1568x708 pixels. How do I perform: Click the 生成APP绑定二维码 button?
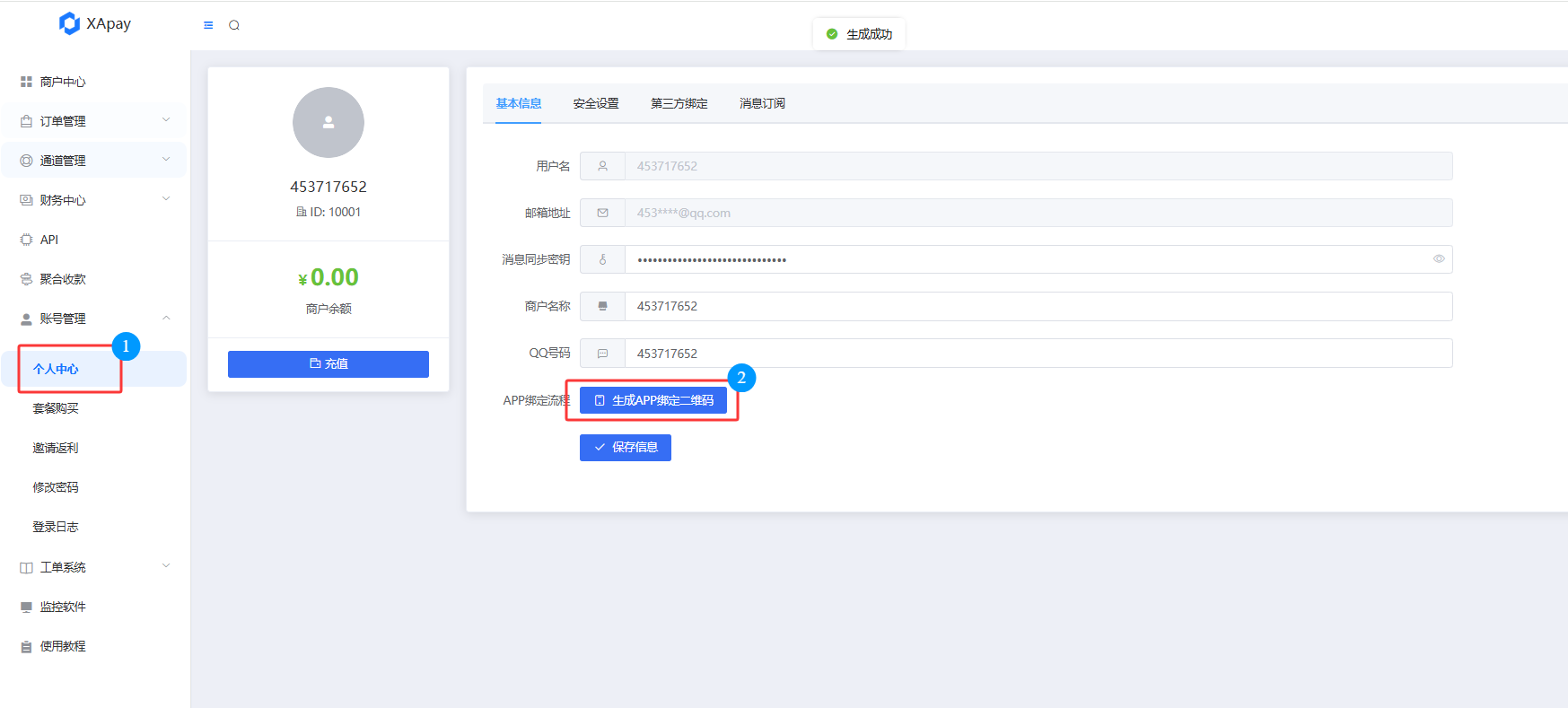click(653, 400)
